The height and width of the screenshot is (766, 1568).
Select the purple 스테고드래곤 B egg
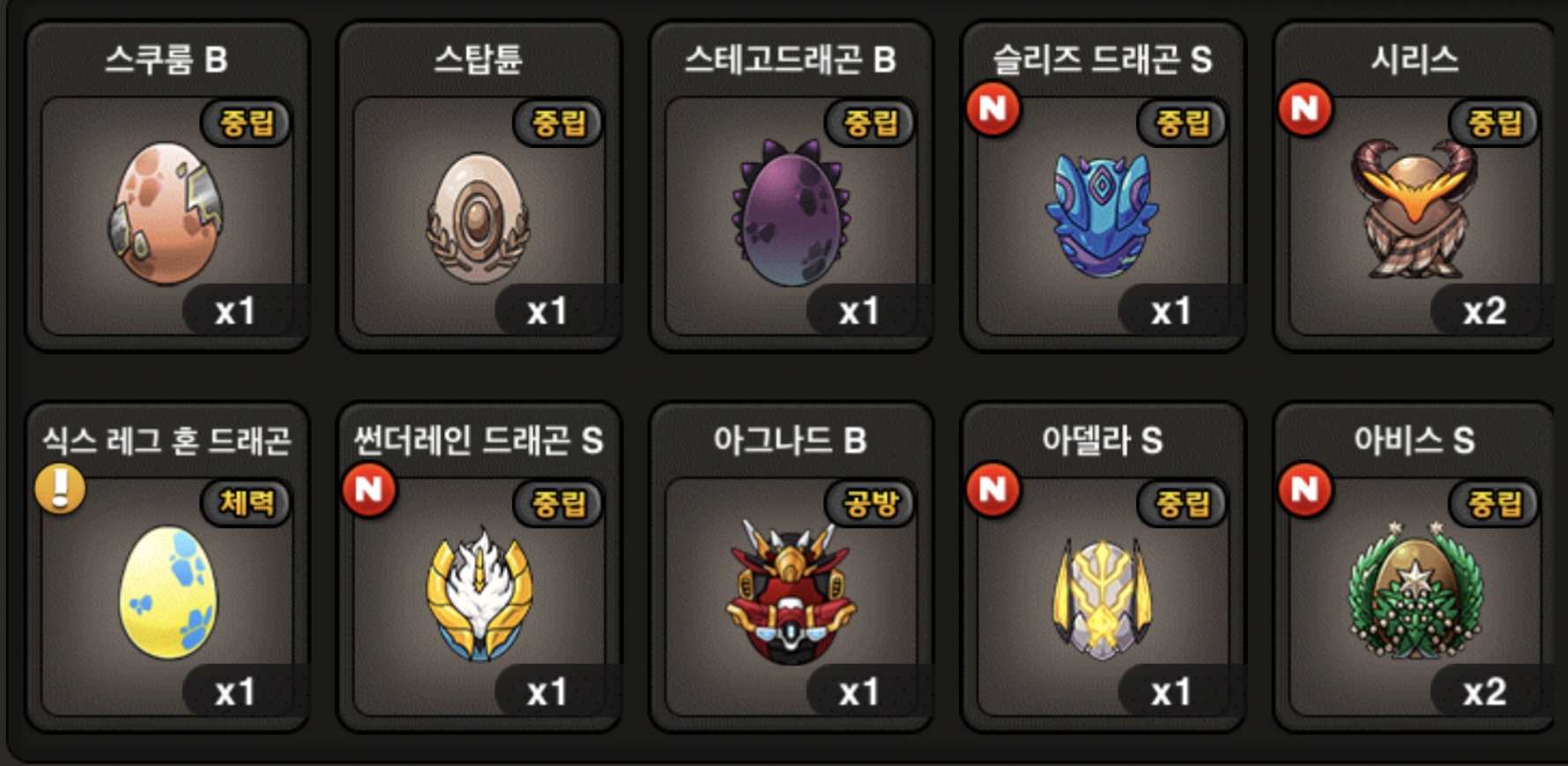(791, 212)
